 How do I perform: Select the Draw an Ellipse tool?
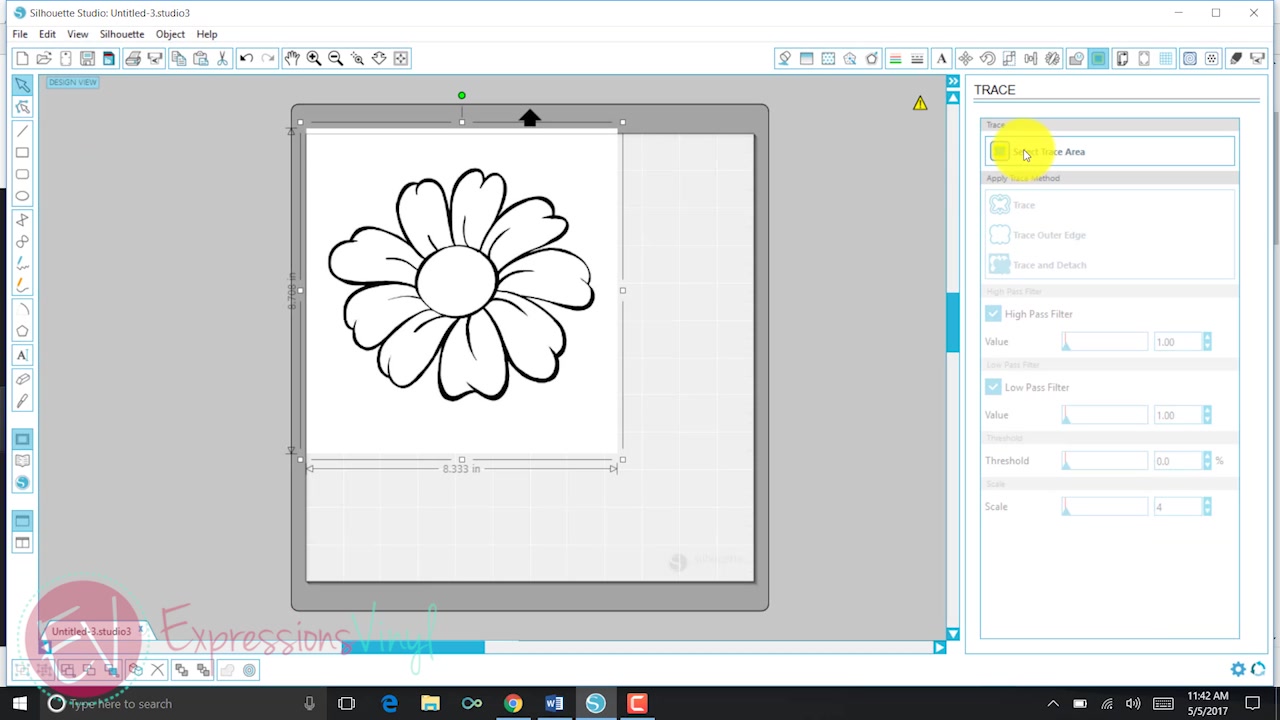[x=22, y=197]
